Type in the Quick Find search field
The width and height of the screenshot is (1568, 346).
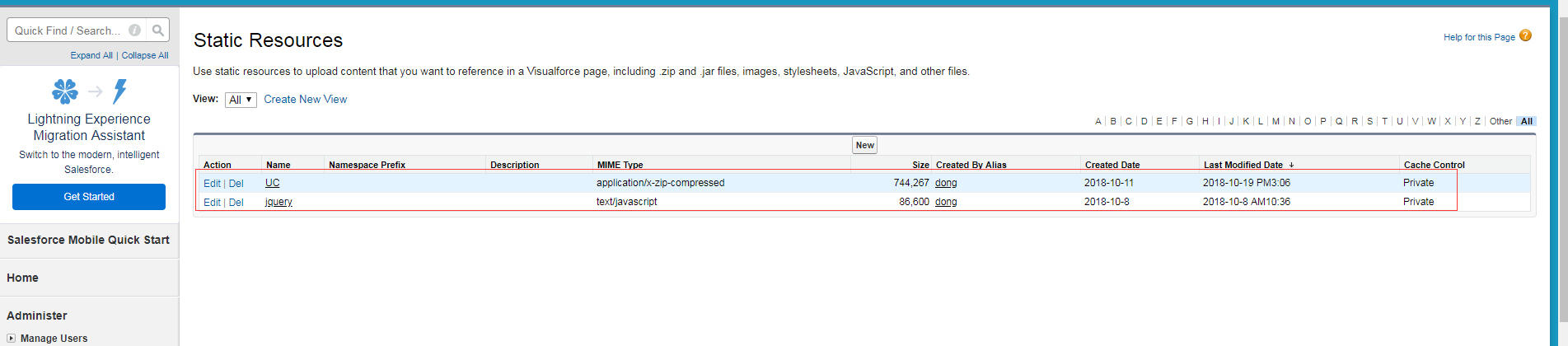pyautogui.click(x=68, y=30)
